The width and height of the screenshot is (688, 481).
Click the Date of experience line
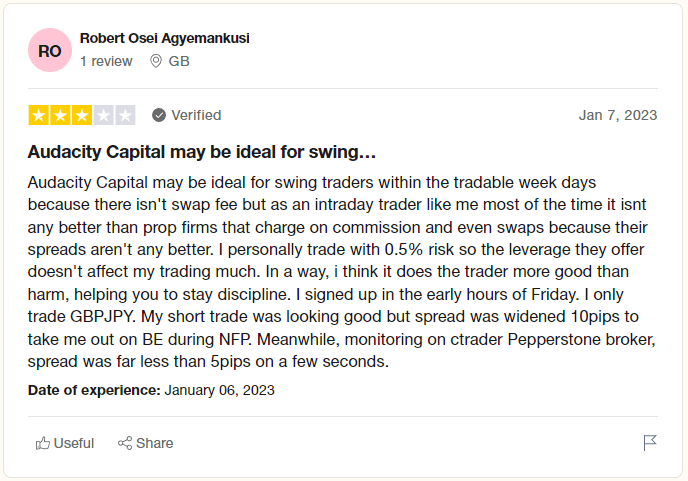point(151,390)
